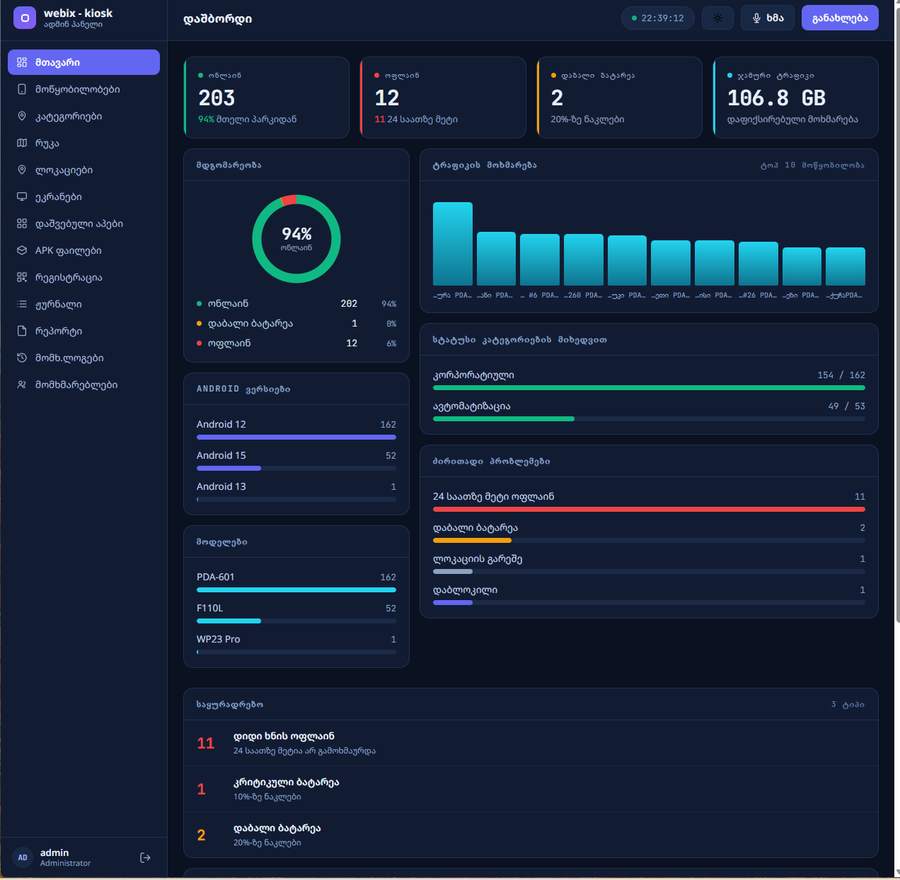This screenshot has height=880, width=900.
Task: Open APK ფაილები via its box icon
Action: coord(22,250)
